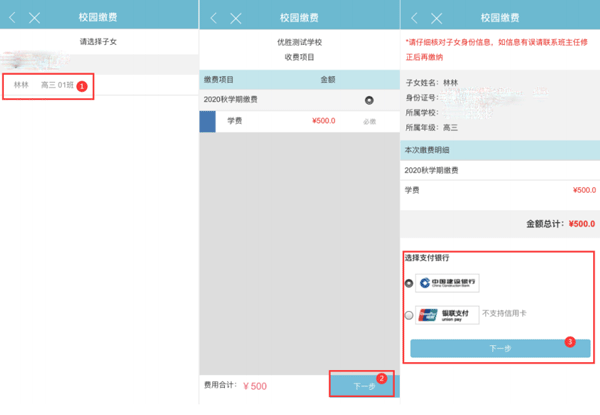600x415 pixels.
Task: Tap close X on fee items screen
Action: point(236,18)
